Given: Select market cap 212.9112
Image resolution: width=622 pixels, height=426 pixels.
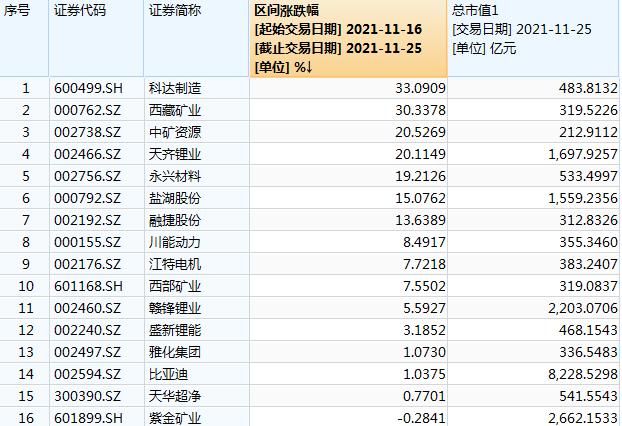Looking at the screenshot, I should click(588, 132).
